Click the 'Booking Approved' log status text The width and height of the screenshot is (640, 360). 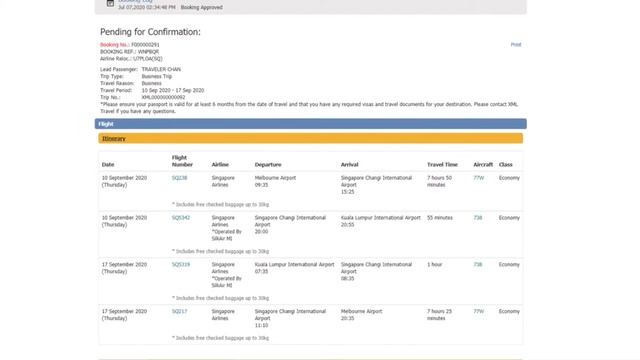202,7
